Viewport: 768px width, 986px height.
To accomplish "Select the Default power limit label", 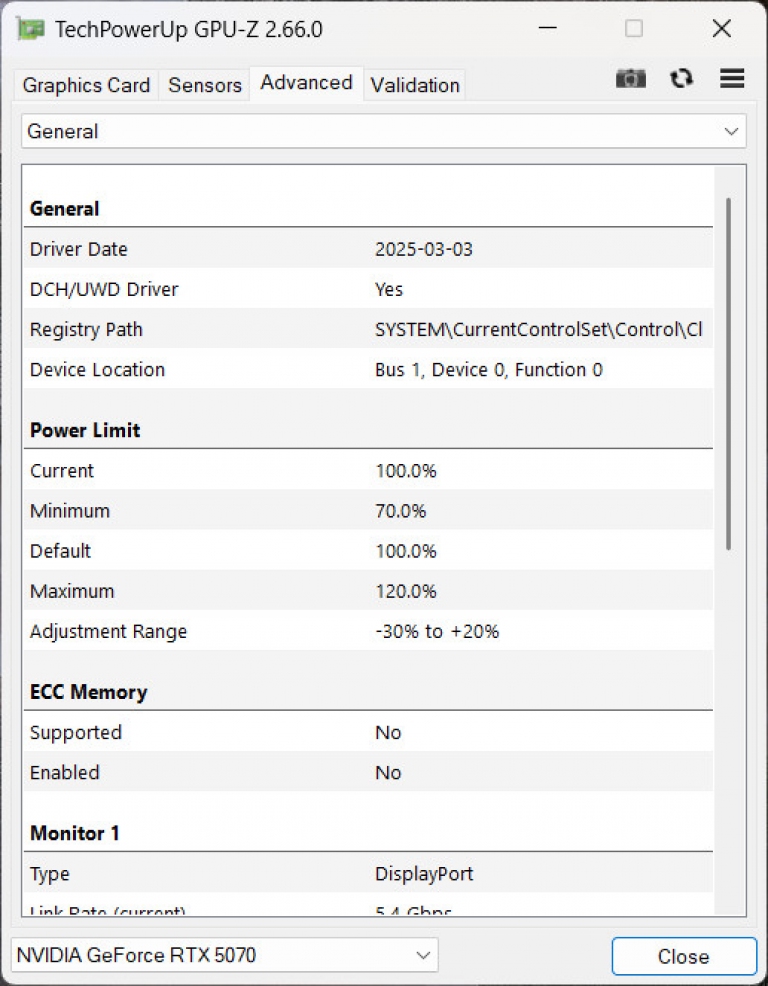I will point(60,551).
